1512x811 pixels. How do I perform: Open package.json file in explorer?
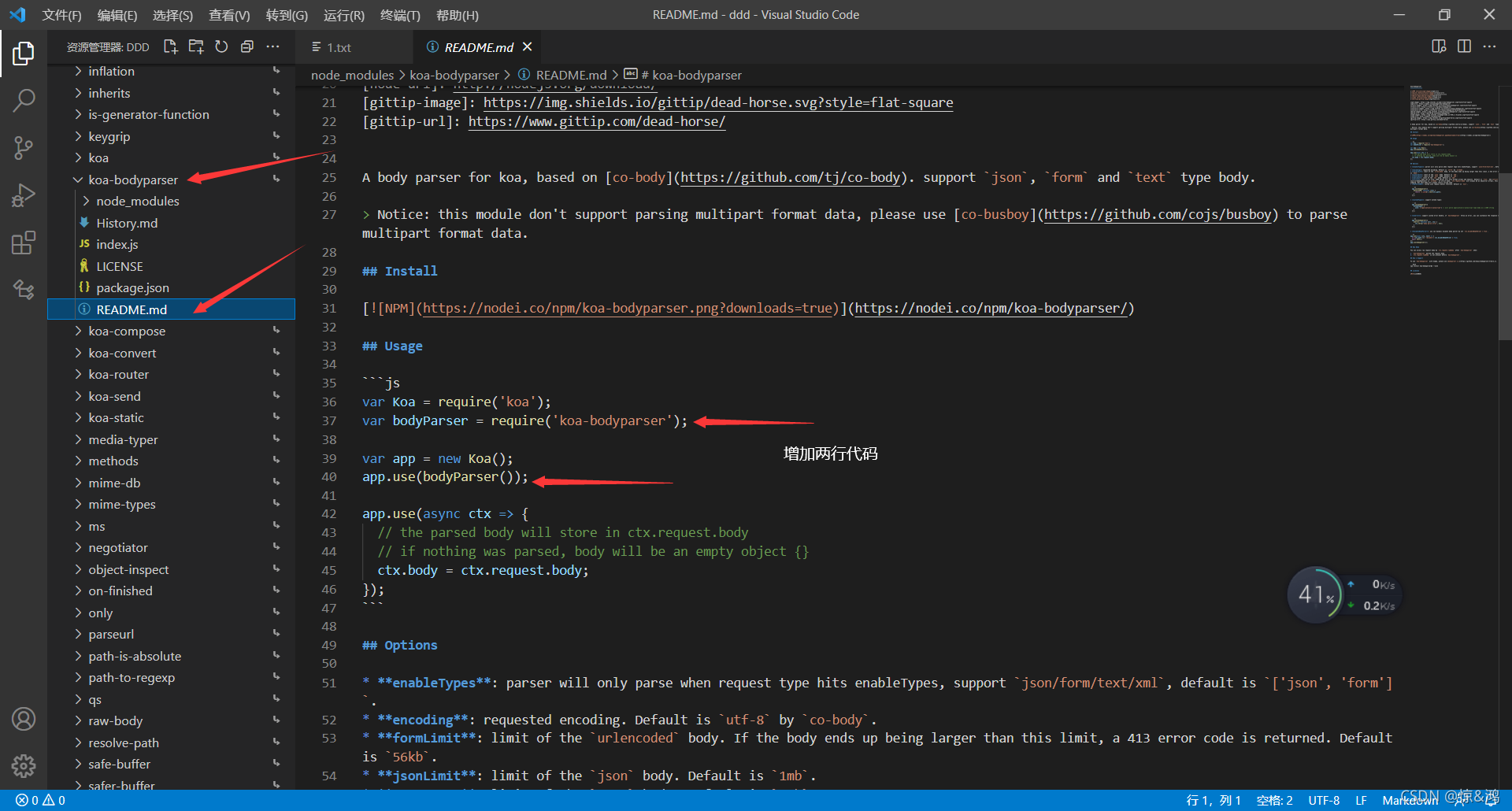(172, 287)
